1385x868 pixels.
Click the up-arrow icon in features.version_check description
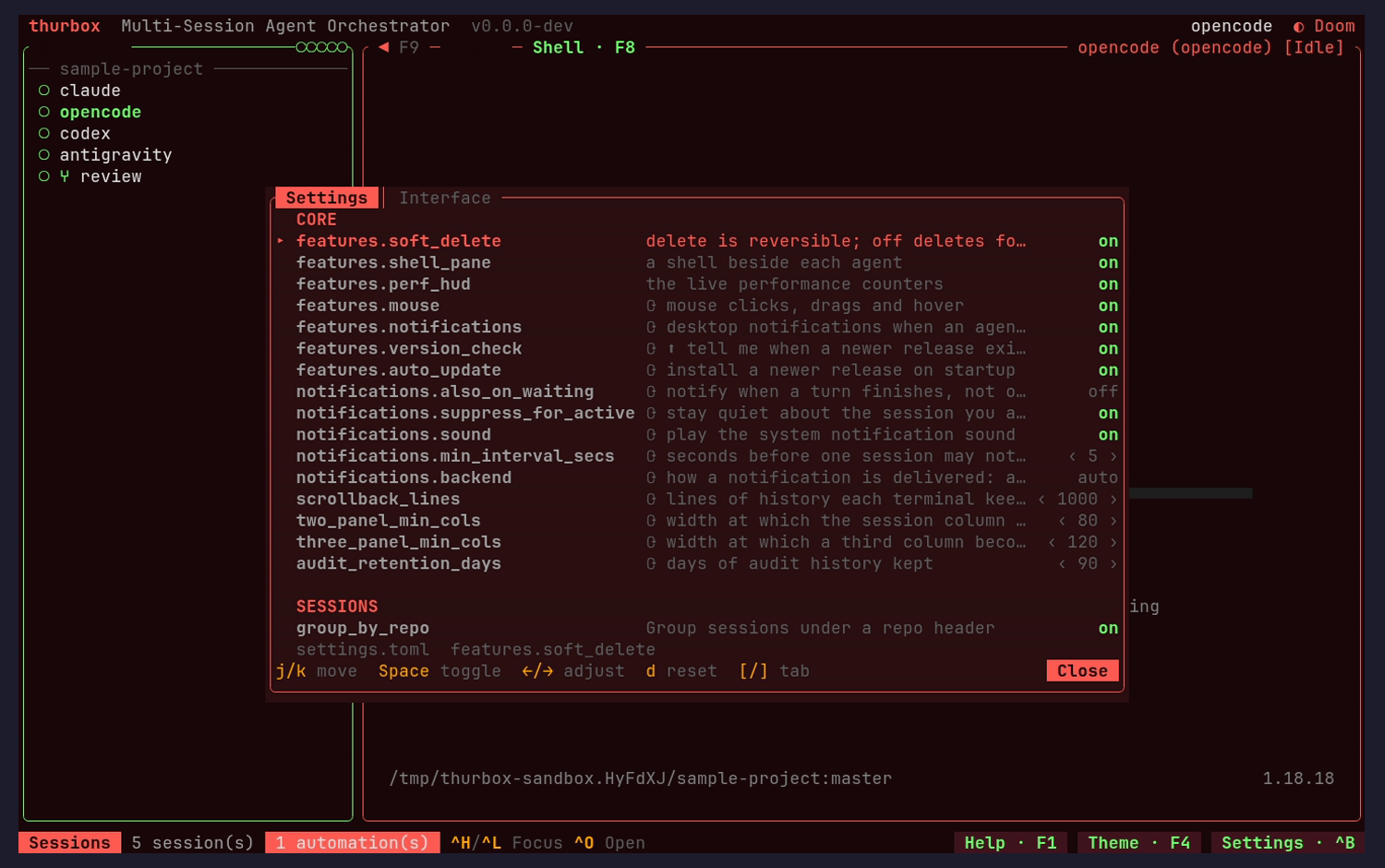(x=671, y=349)
